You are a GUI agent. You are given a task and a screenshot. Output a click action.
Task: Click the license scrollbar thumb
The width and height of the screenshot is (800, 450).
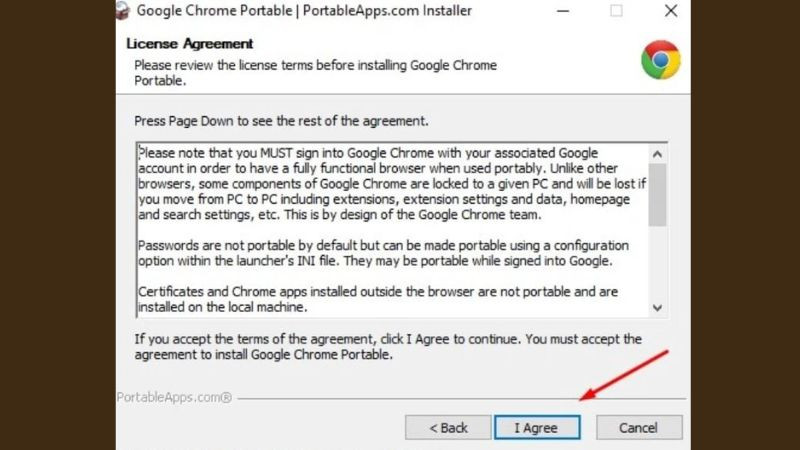[x=657, y=194]
